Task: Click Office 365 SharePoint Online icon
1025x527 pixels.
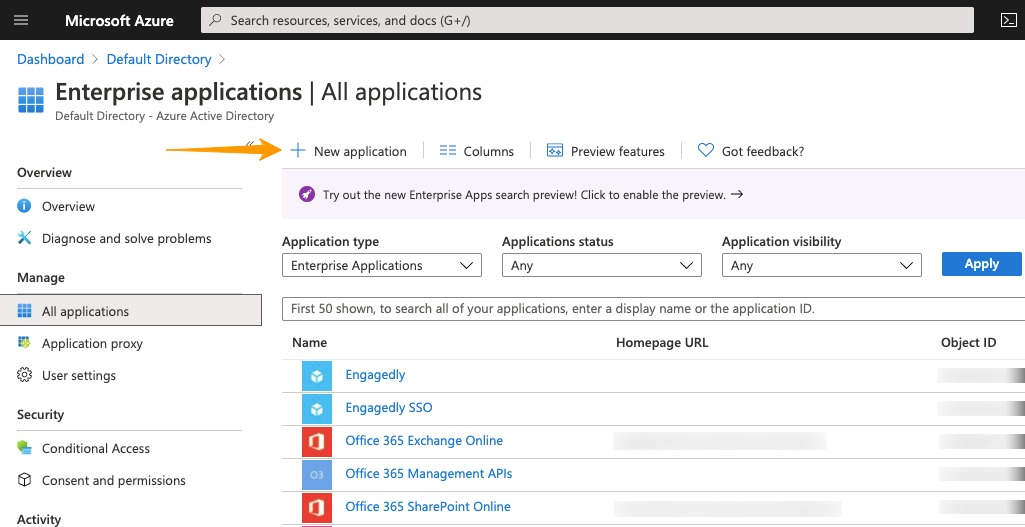Action: pyautogui.click(x=317, y=507)
